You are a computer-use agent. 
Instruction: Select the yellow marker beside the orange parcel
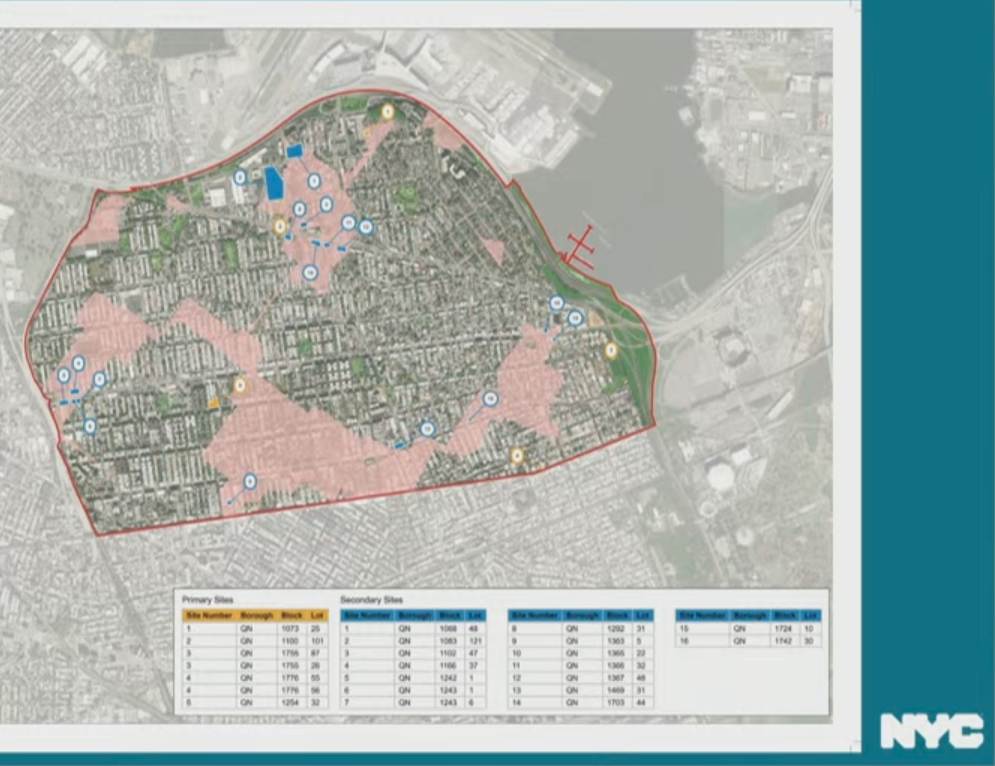(240, 384)
